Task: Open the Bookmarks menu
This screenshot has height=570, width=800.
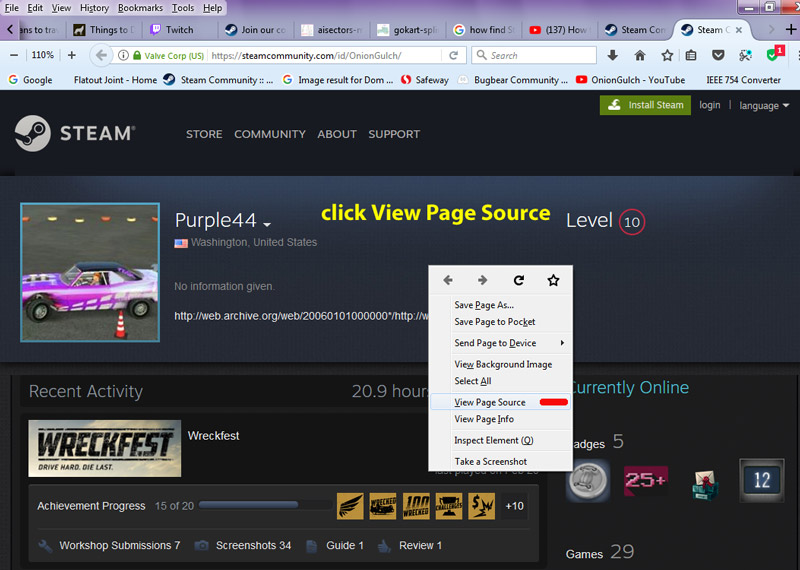Action: 140,8
